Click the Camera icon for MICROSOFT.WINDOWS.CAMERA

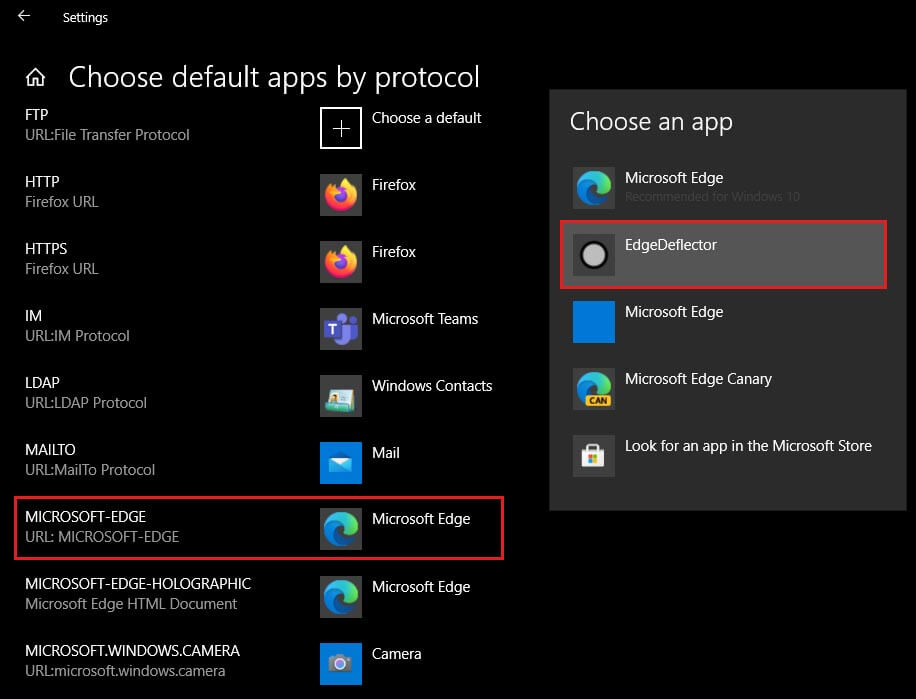click(x=341, y=664)
